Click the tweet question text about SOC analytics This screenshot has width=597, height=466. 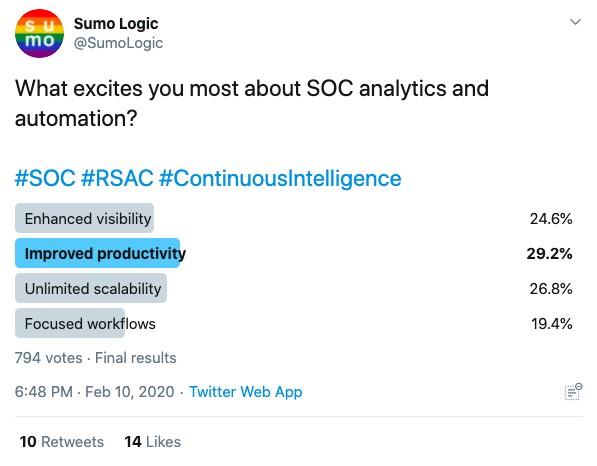[252, 103]
